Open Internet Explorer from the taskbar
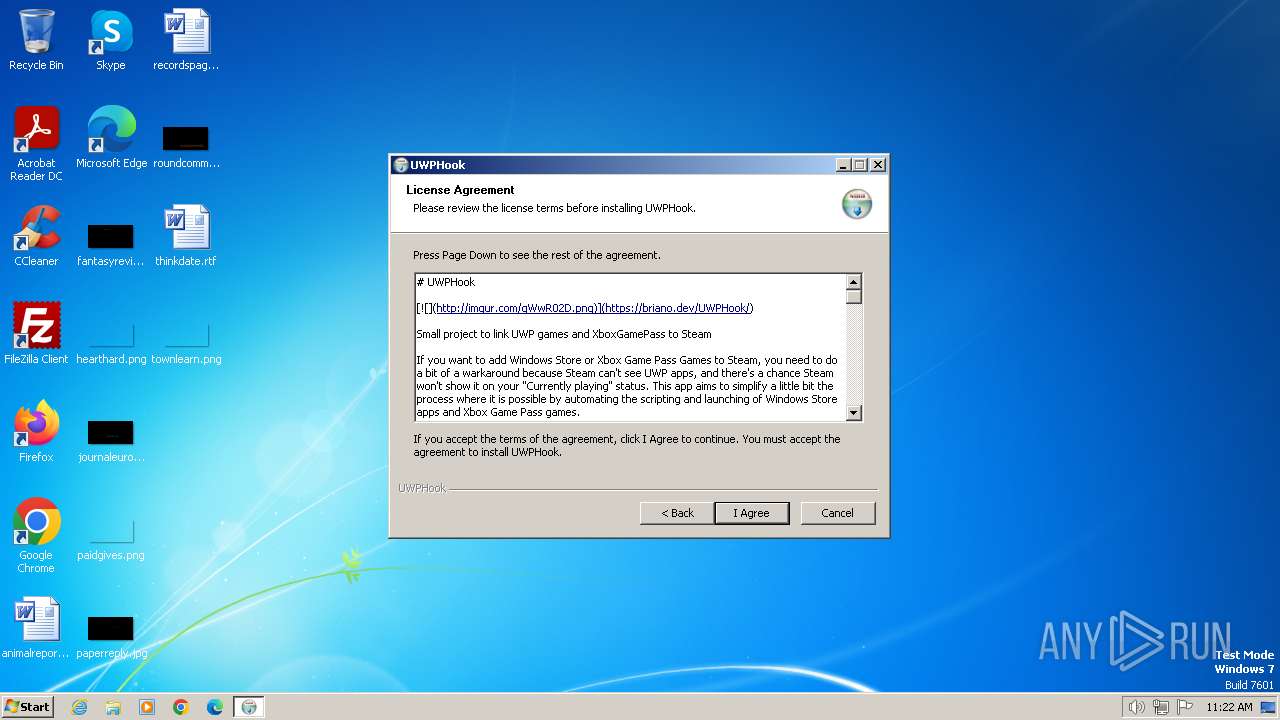Image resolution: width=1280 pixels, height=720 pixels. coord(79,707)
